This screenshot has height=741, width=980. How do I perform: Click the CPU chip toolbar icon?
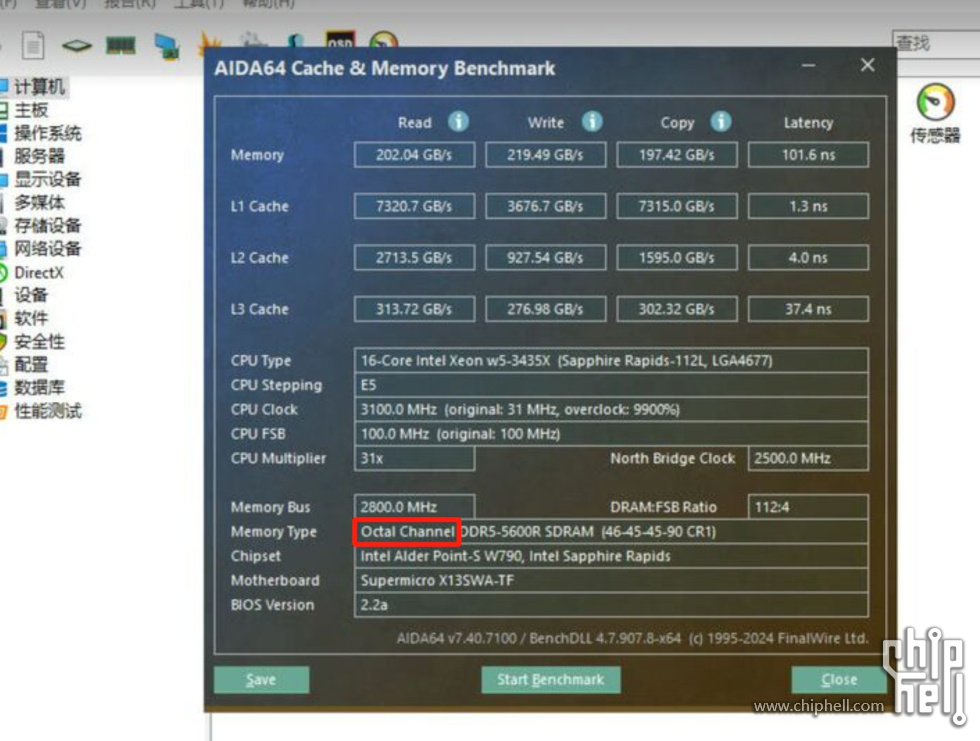coord(76,45)
